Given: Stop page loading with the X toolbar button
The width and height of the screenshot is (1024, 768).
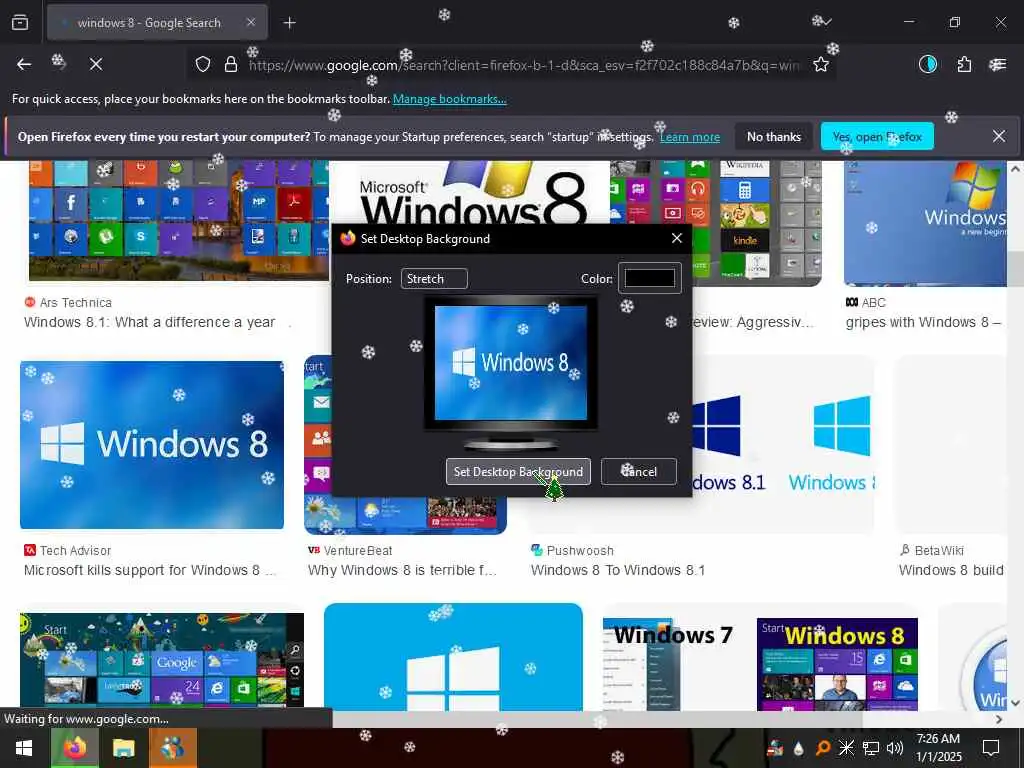Looking at the screenshot, I should [96, 64].
